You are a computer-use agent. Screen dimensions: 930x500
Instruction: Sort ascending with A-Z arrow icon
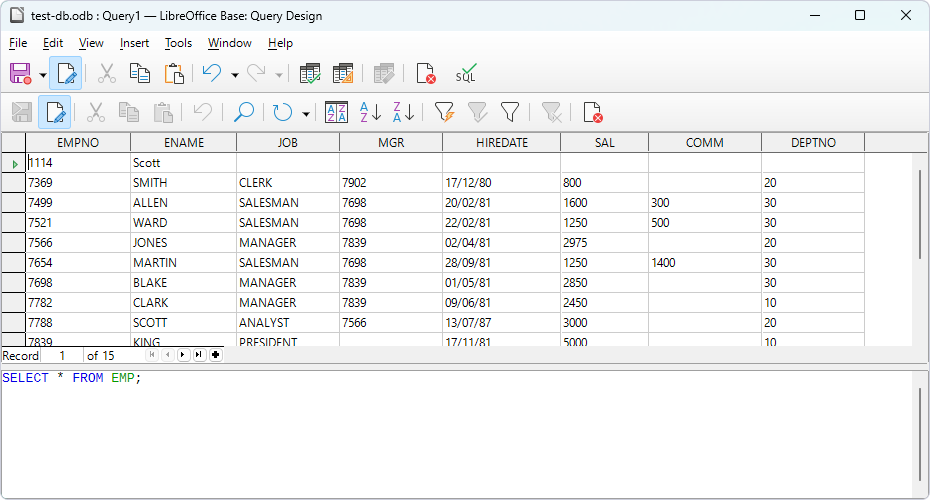371,112
